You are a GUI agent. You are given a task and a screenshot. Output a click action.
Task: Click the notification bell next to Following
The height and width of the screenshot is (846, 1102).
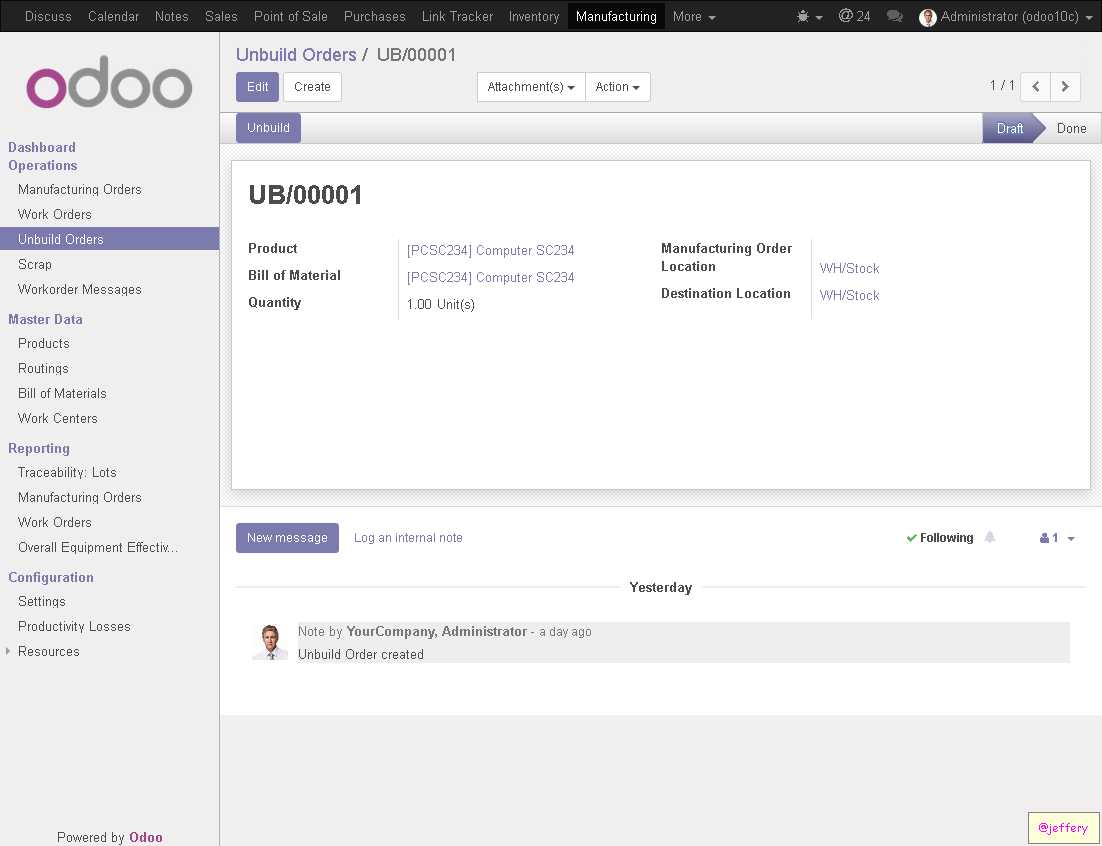(990, 538)
